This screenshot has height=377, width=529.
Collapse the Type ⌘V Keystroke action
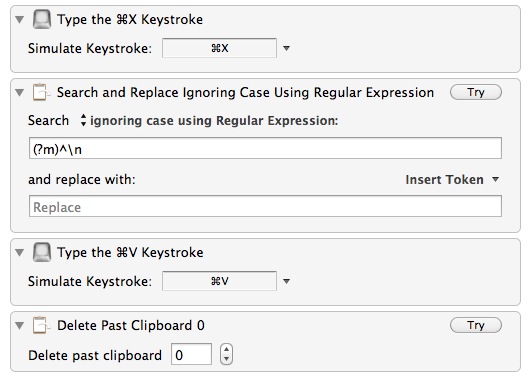(20, 252)
